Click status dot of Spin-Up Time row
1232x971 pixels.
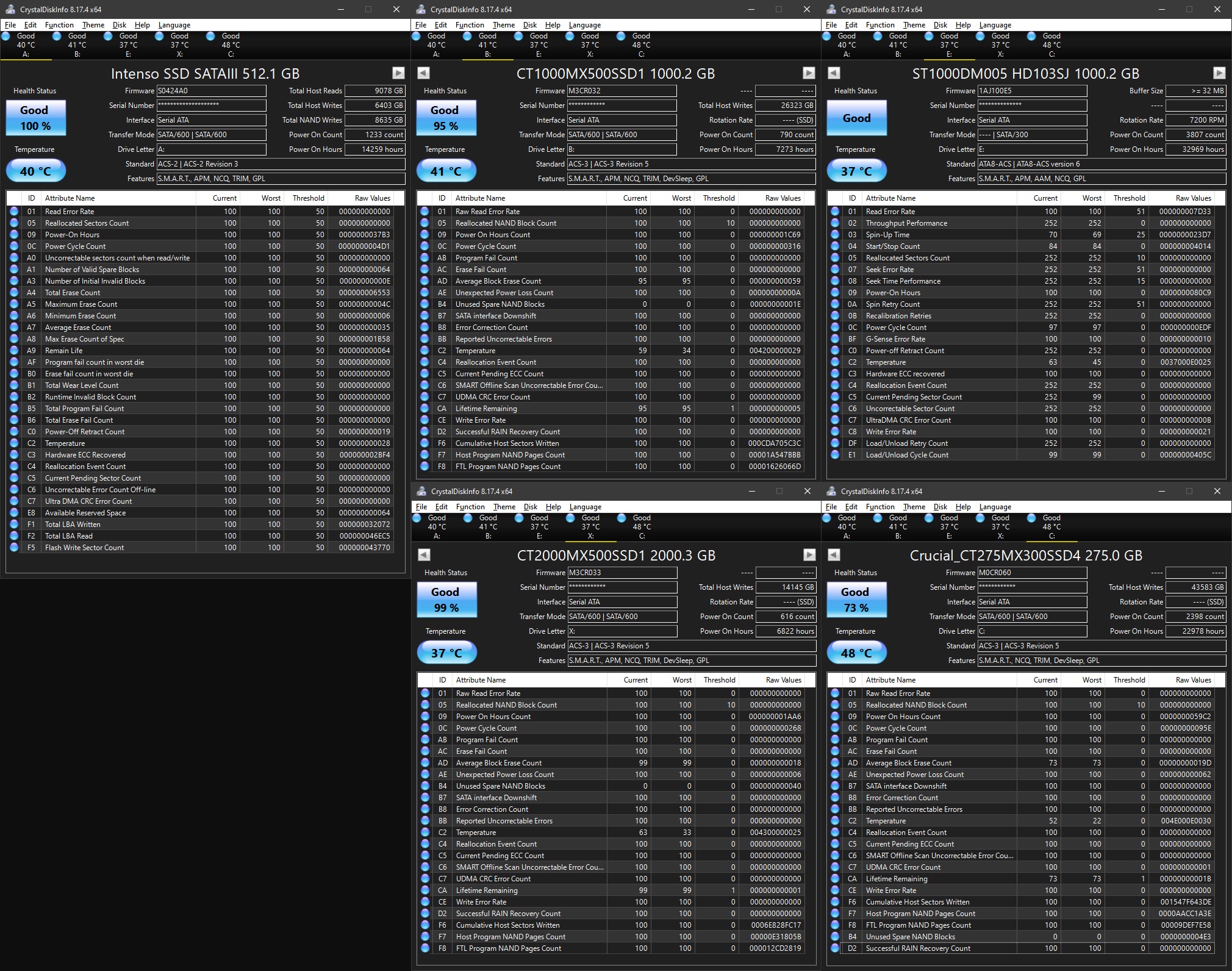point(835,235)
